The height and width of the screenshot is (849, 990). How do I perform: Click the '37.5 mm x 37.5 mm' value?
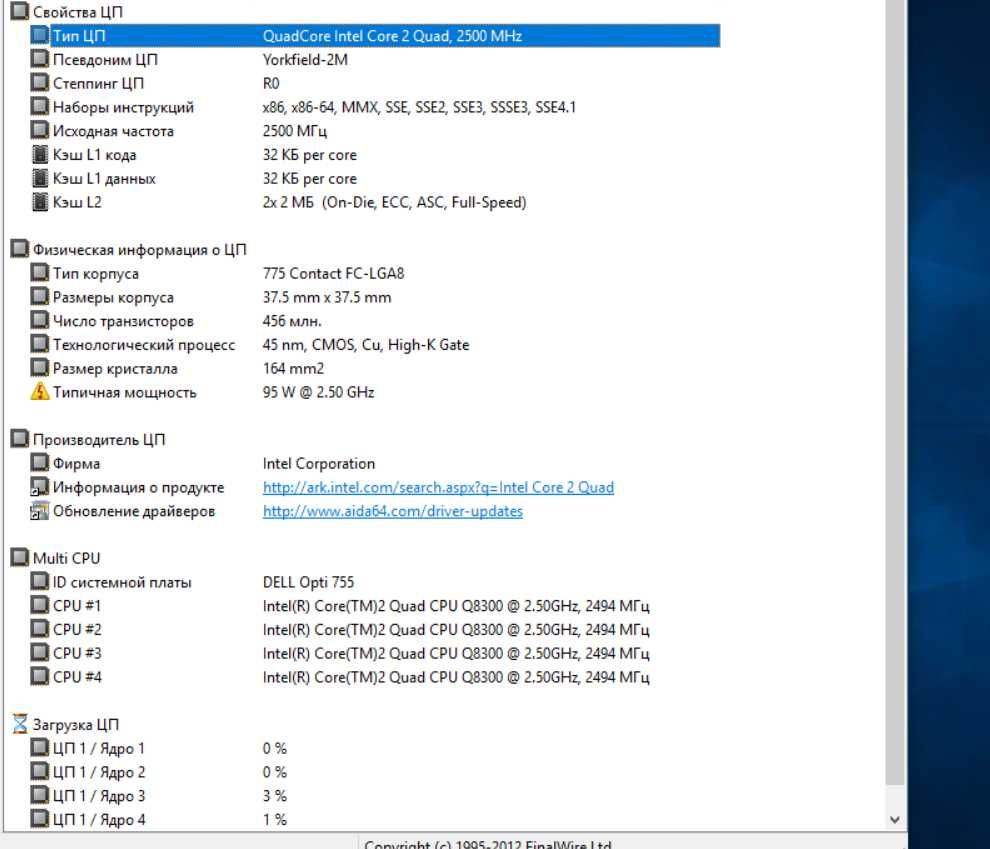coord(327,297)
